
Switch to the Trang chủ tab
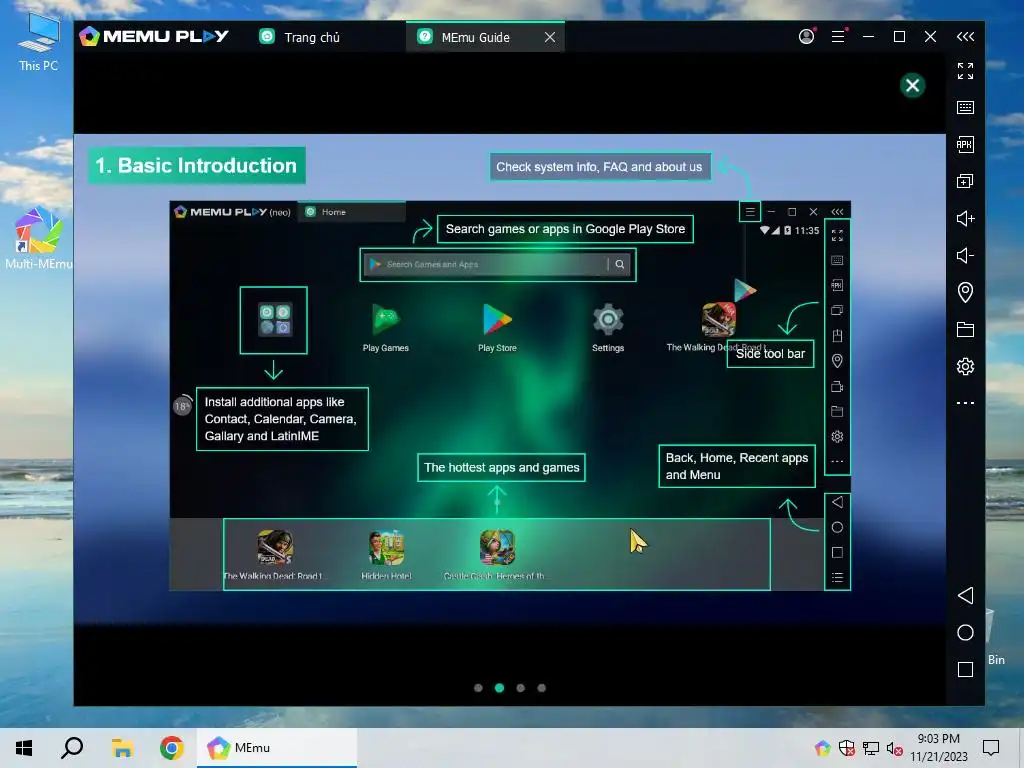300,37
